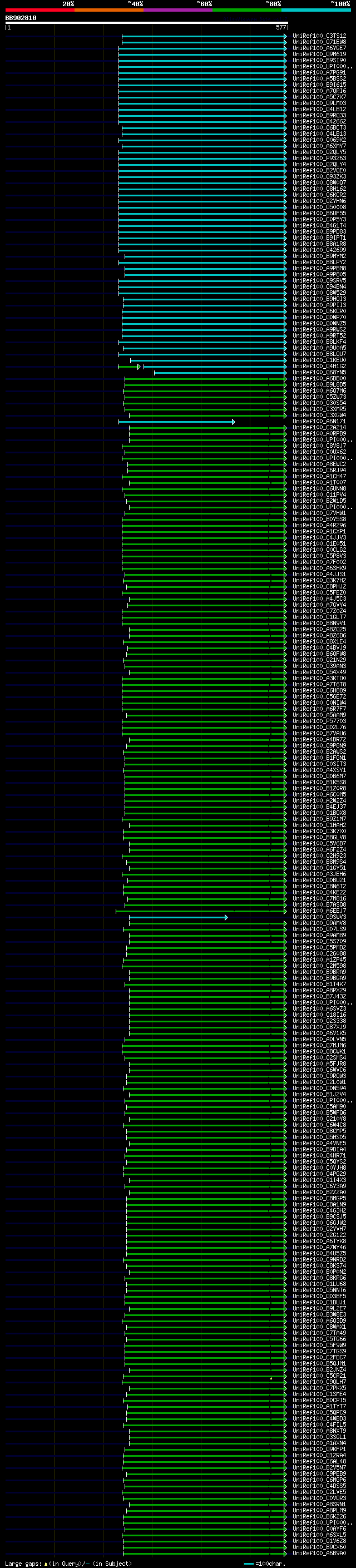Open the hit UniRef100_Q71EW8
Screen dimensions: 356x1568
click(x=319, y=43)
